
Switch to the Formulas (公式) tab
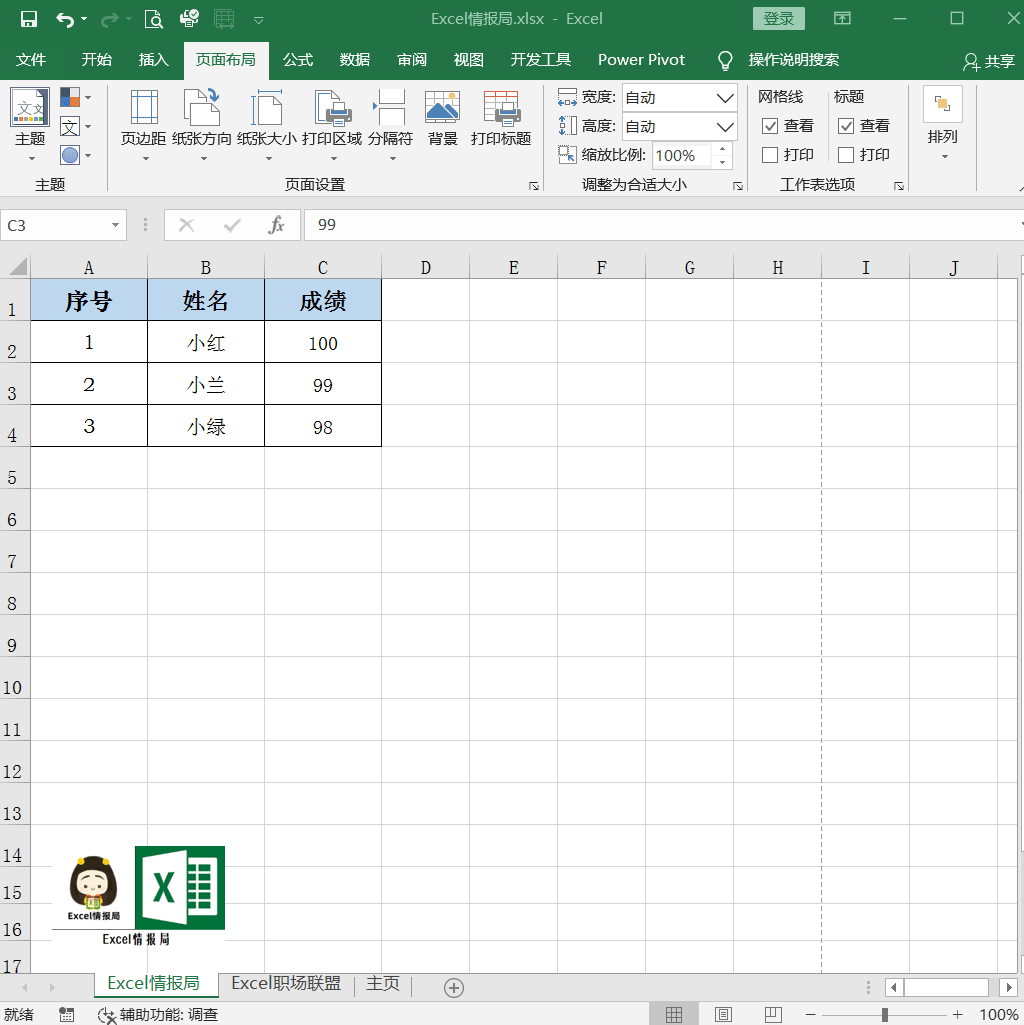tap(298, 60)
